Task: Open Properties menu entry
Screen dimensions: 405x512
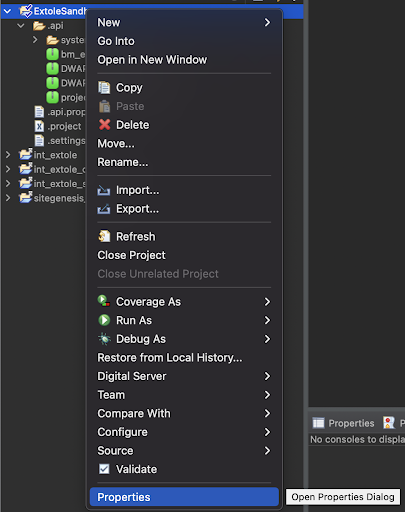Action: point(184,497)
